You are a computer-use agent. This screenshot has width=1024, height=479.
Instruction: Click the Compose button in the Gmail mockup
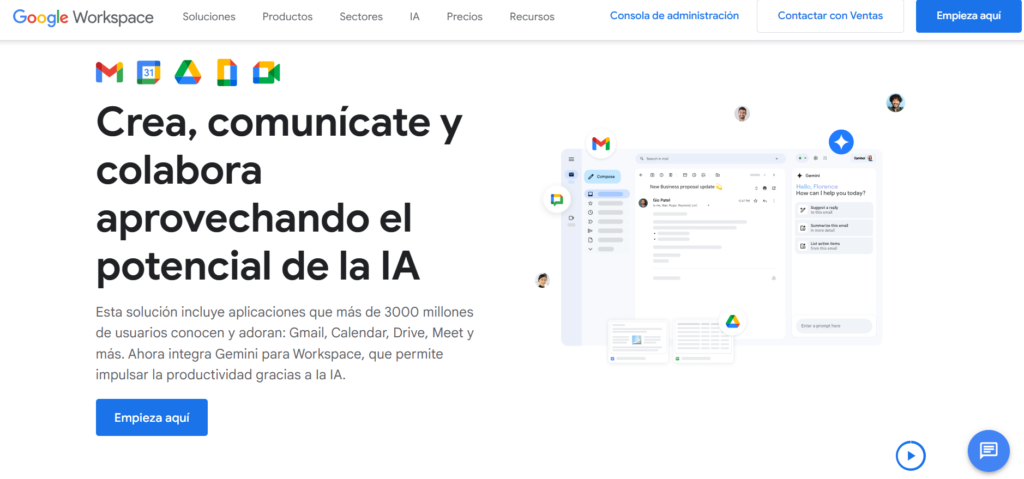click(602, 176)
